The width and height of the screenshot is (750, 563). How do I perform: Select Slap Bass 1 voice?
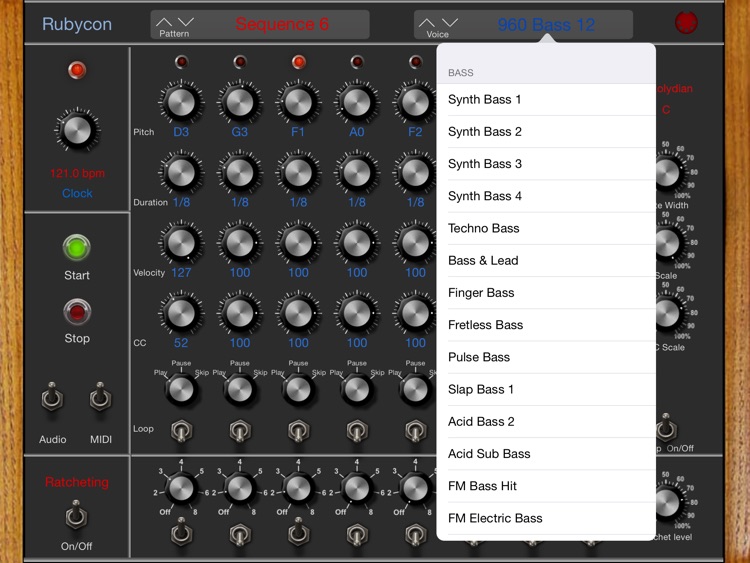546,389
